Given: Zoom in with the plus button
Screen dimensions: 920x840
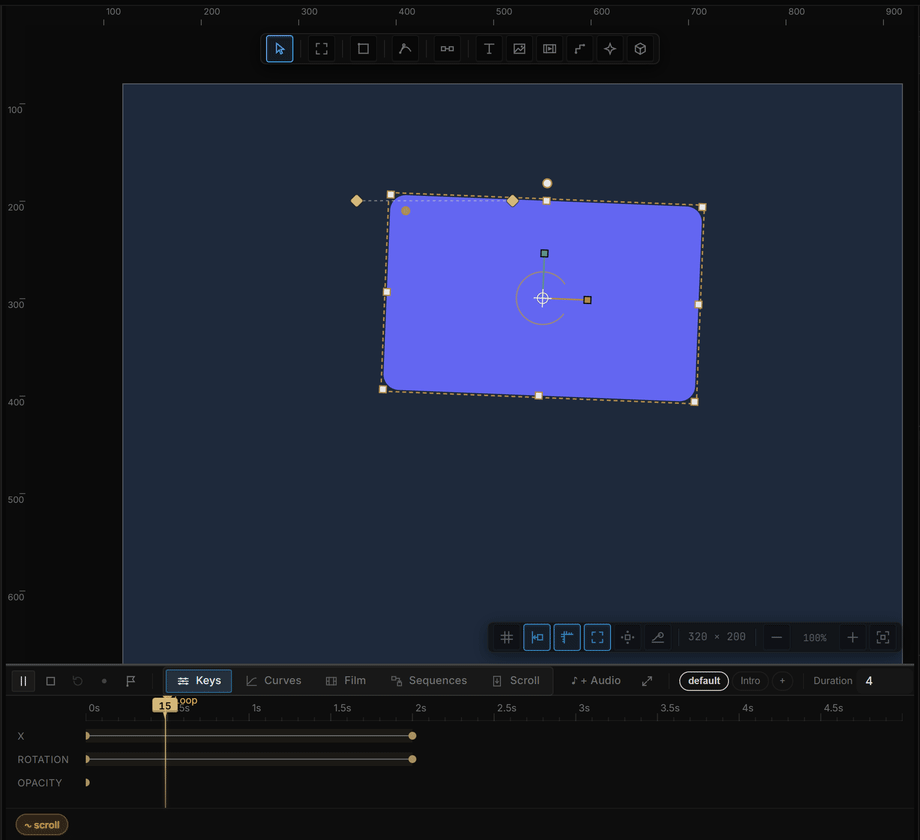Looking at the screenshot, I should click(x=853, y=637).
